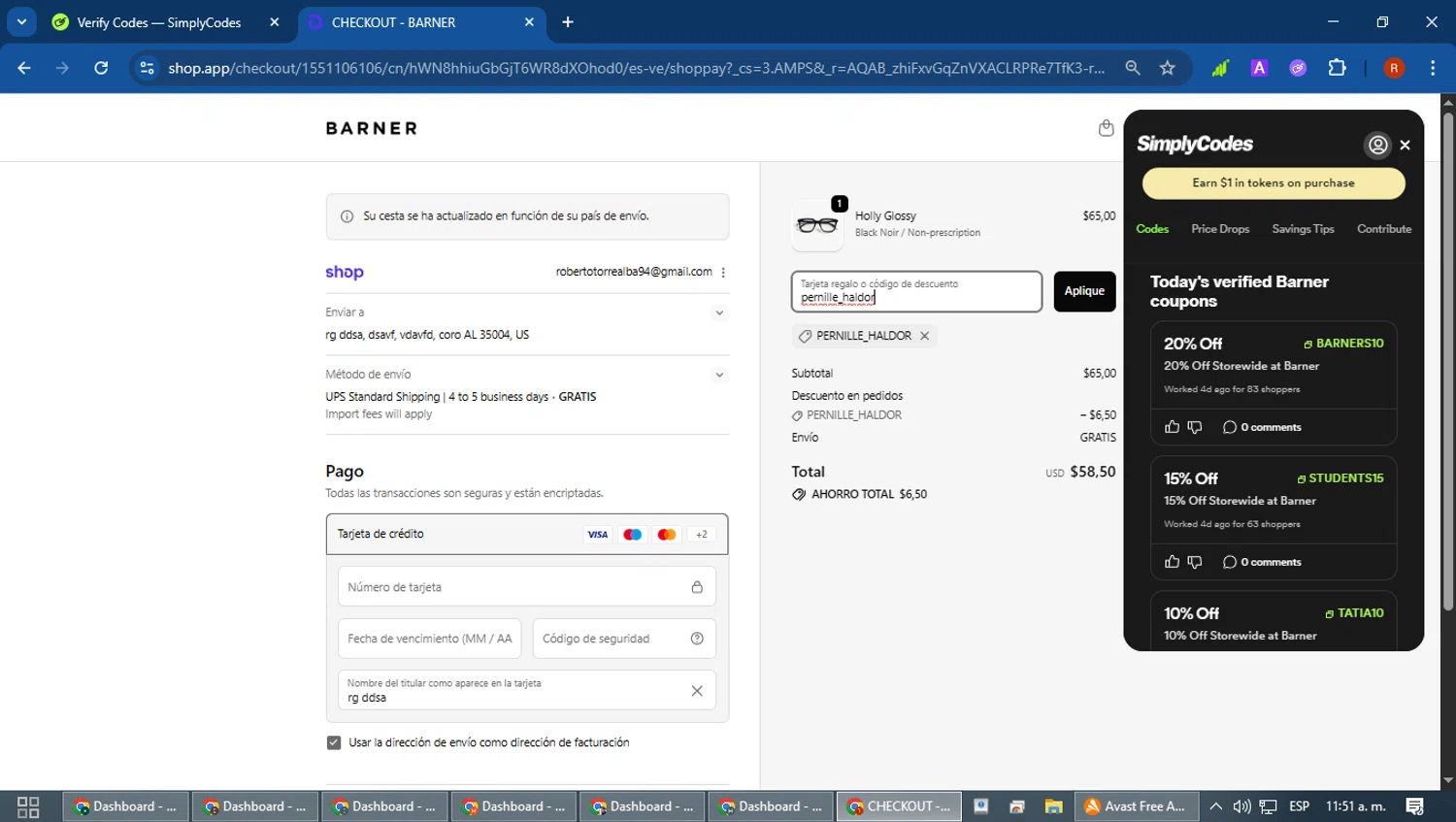
Task: View site information icon in address bar
Action: (x=147, y=68)
